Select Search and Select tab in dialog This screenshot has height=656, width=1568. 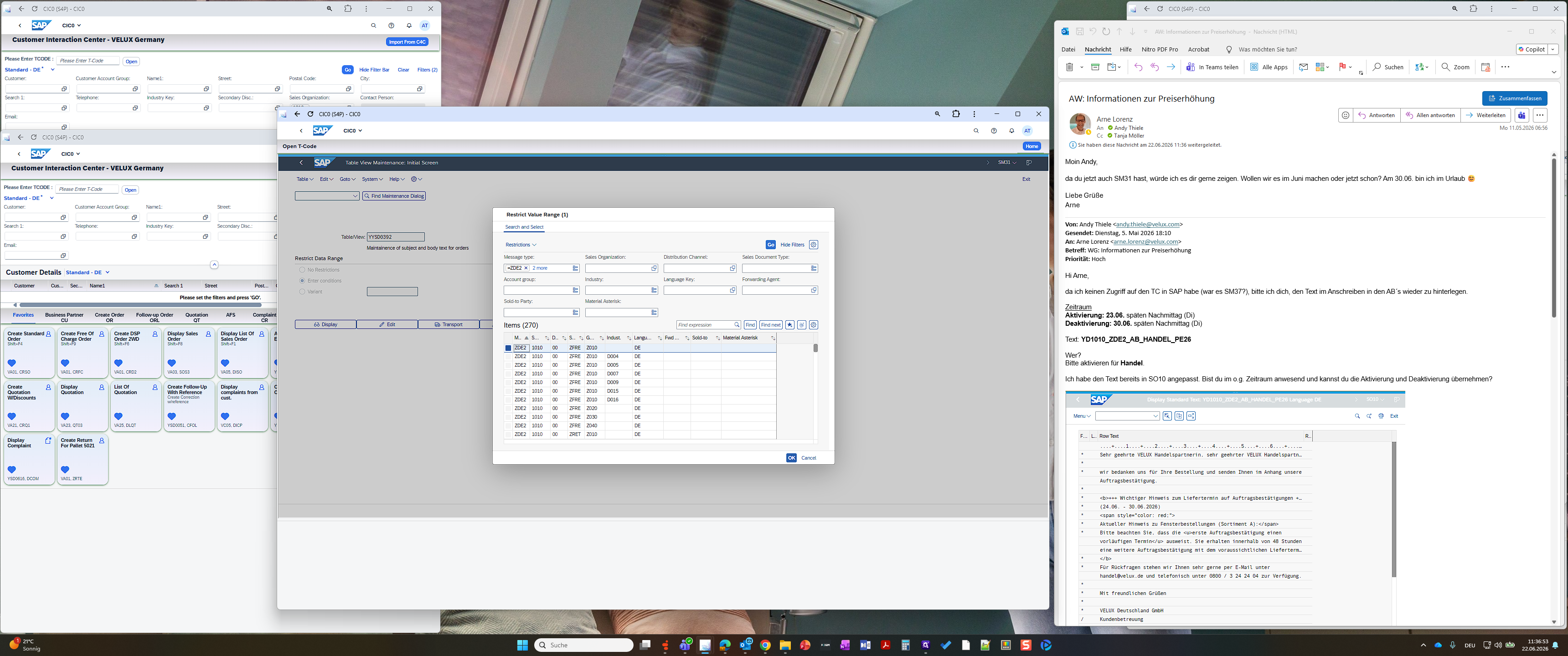click(524, 227)
